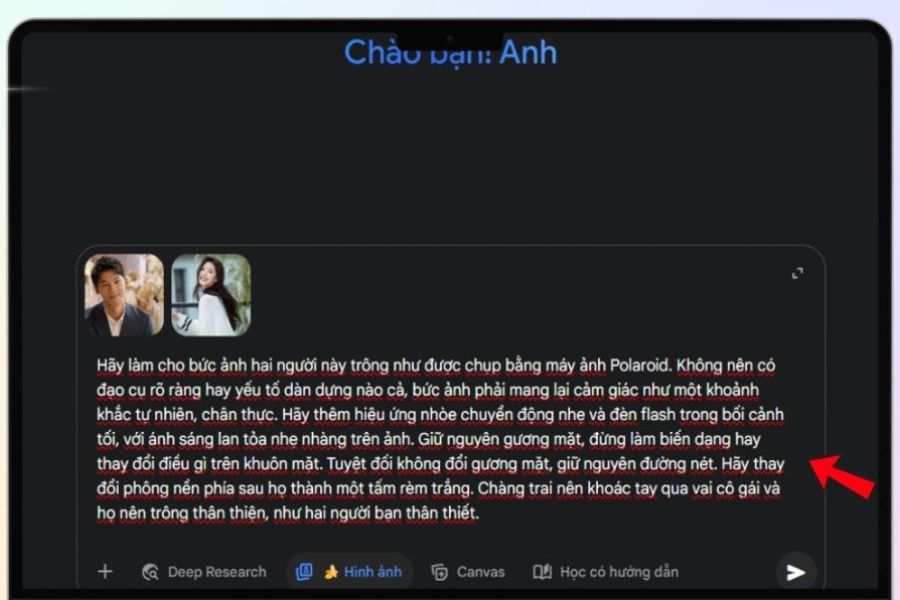Click the plus icon to add files

click(x=105, y=571)
